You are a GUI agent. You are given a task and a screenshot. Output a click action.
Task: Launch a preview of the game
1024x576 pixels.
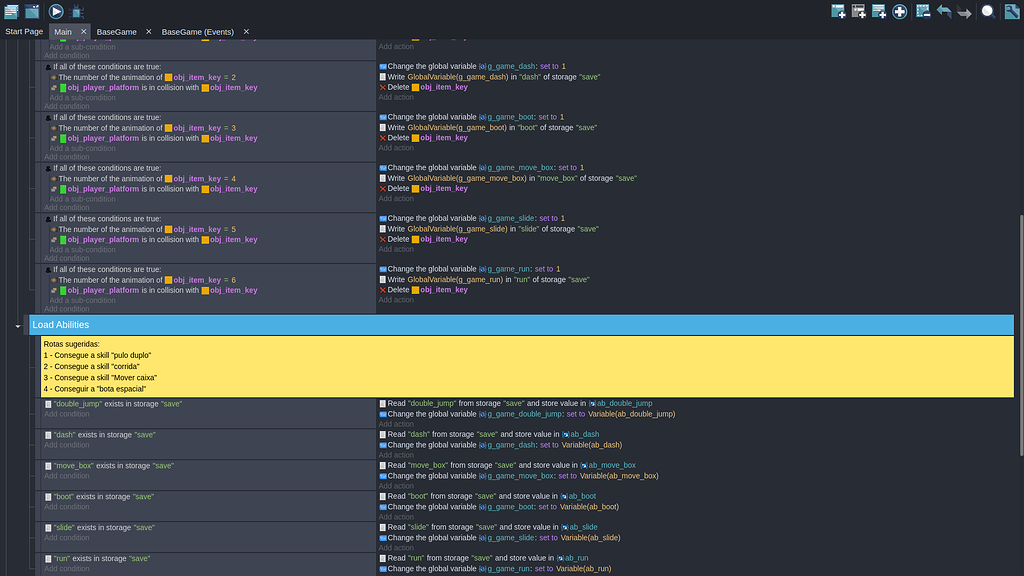pyautogui.click(x=56, y=11)
